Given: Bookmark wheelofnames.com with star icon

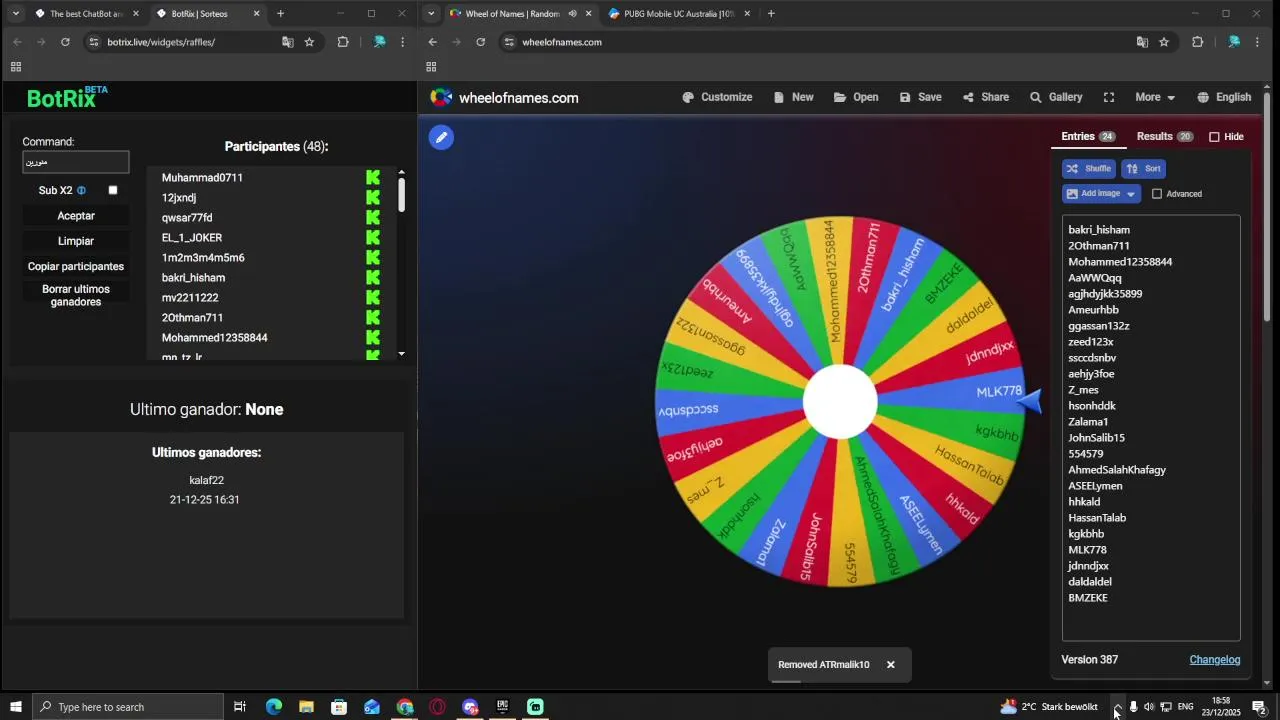Looking at the screenshot, I should click(1164, 42).
